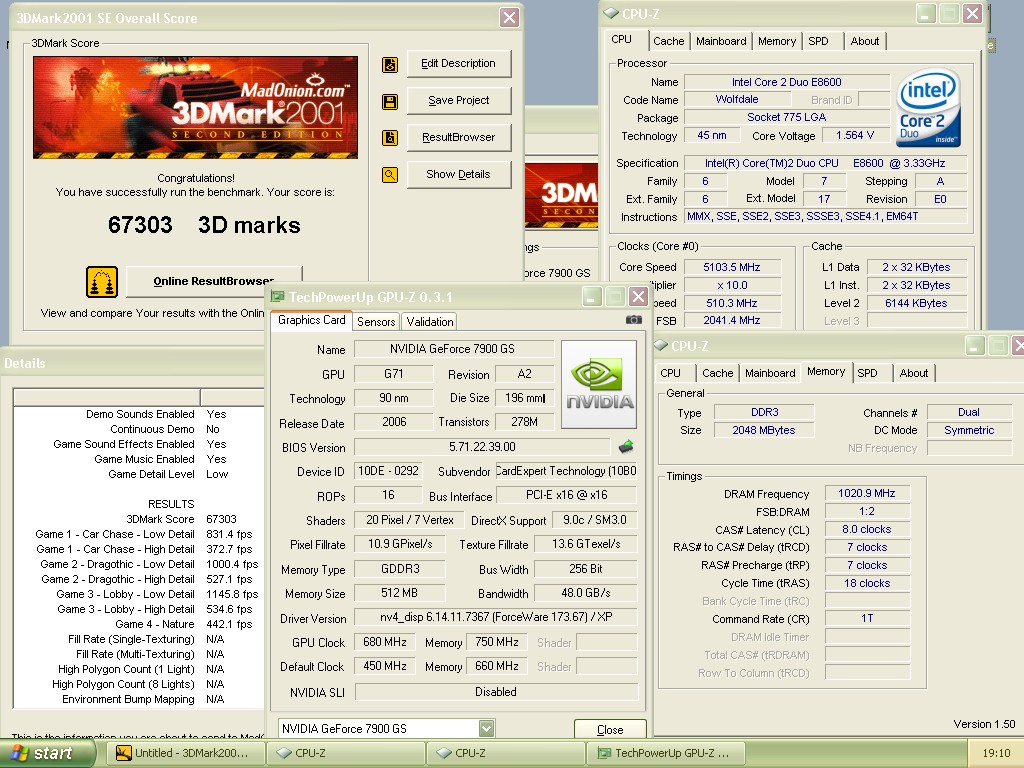Open the Cache tab in upper CPU-Z
Viewport: 1024px width, 768px height.
[669, 41]
